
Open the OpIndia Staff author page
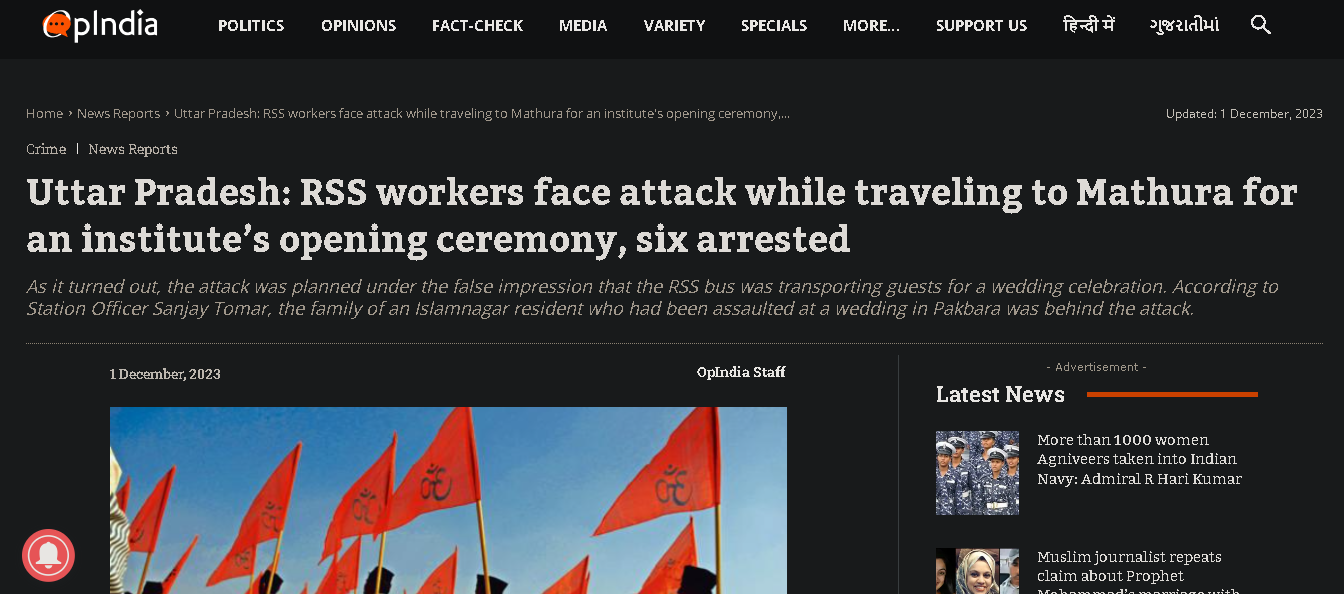(x=741, y=372)
